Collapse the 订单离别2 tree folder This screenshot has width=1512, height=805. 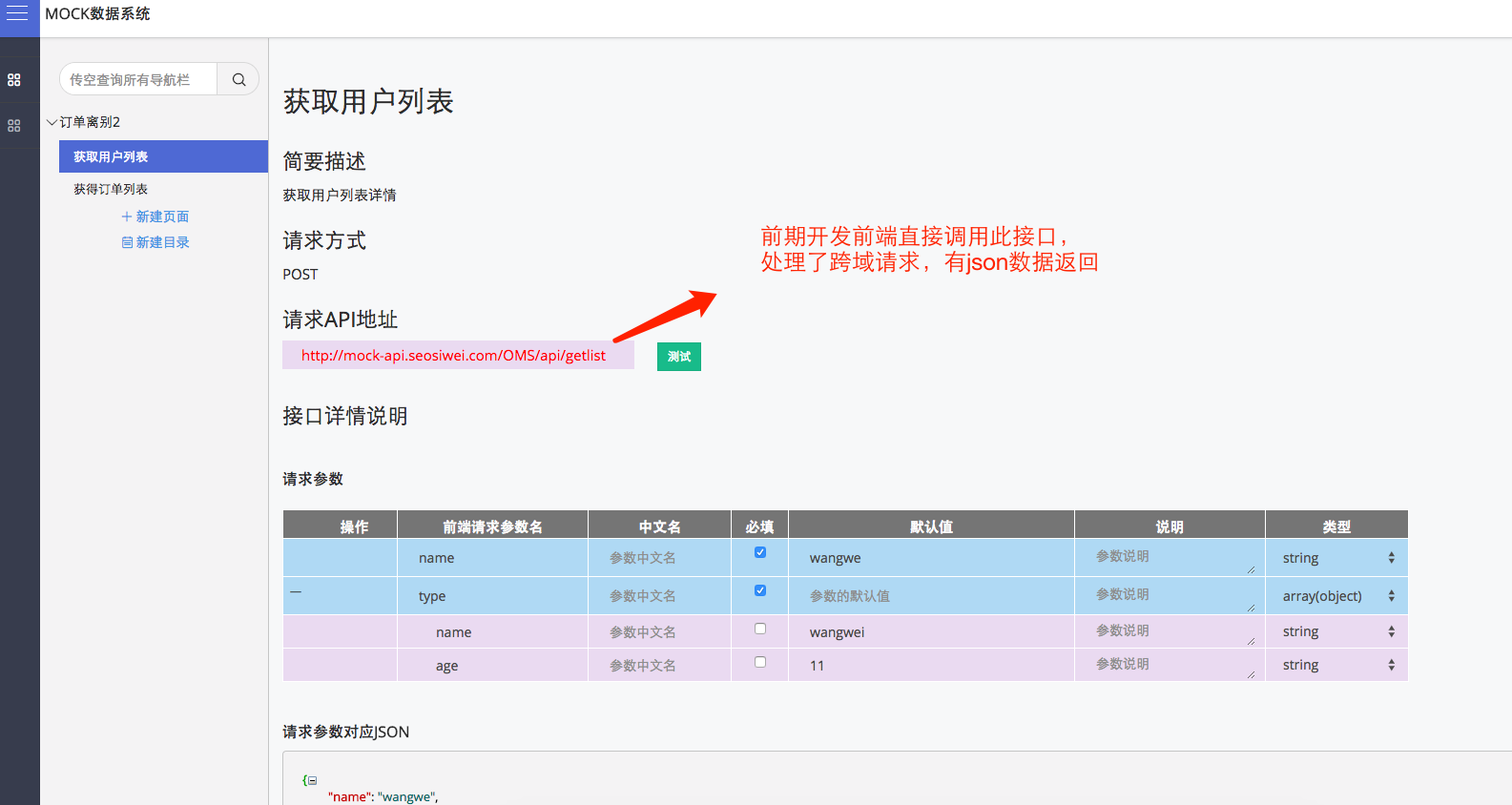pos(52,122)
